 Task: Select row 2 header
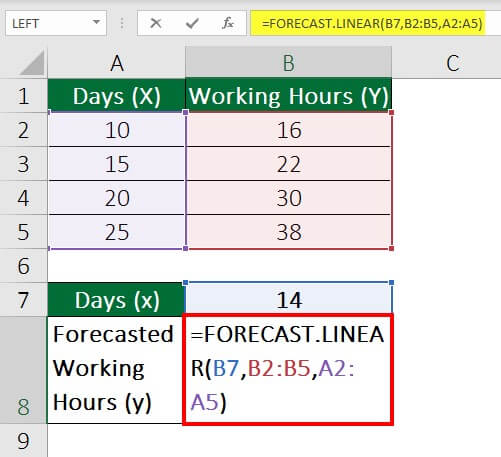23,130
